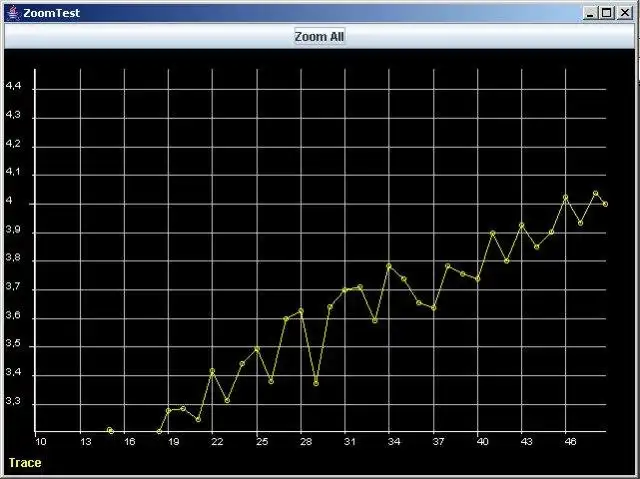Screen dimensions: 640x479
Task: Click the data point at x=34 peak
Action: click(x=389, y=266)
